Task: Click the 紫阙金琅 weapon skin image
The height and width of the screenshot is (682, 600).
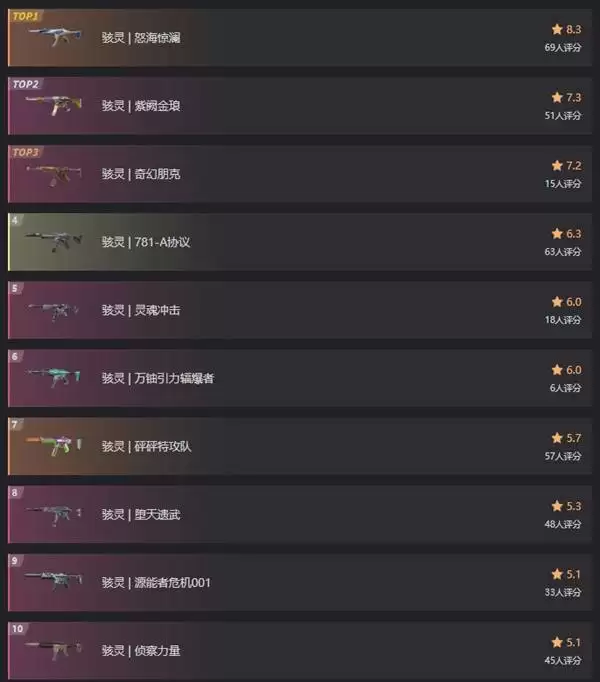Action: (54, 105)
